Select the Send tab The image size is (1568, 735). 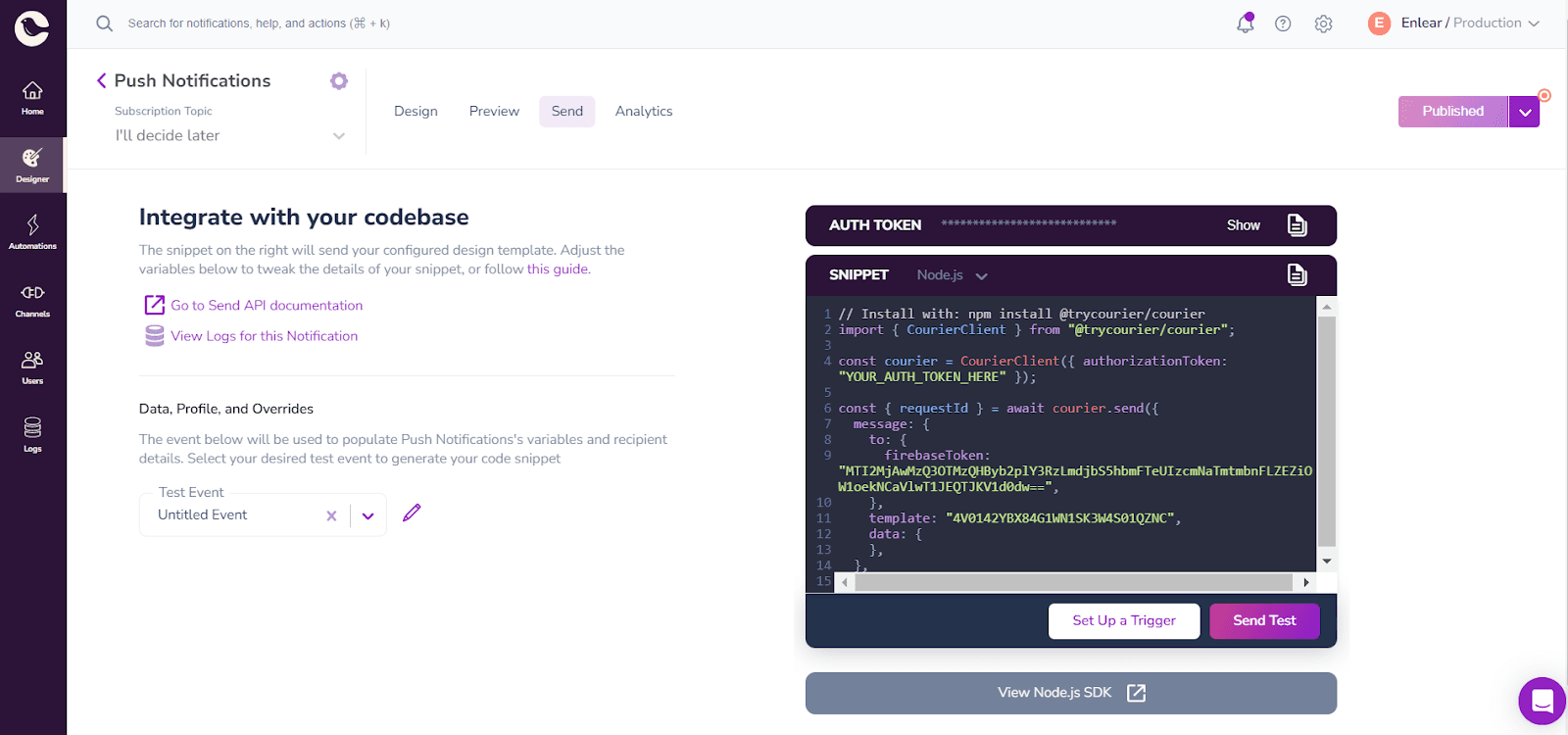coord(566,111)
